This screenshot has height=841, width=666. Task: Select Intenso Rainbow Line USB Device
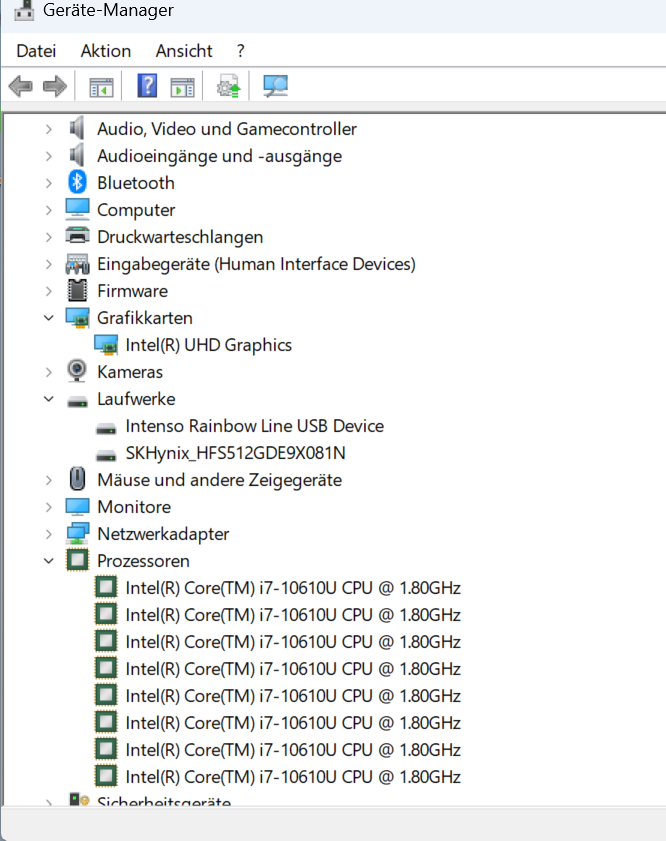[x=255, y=426]
